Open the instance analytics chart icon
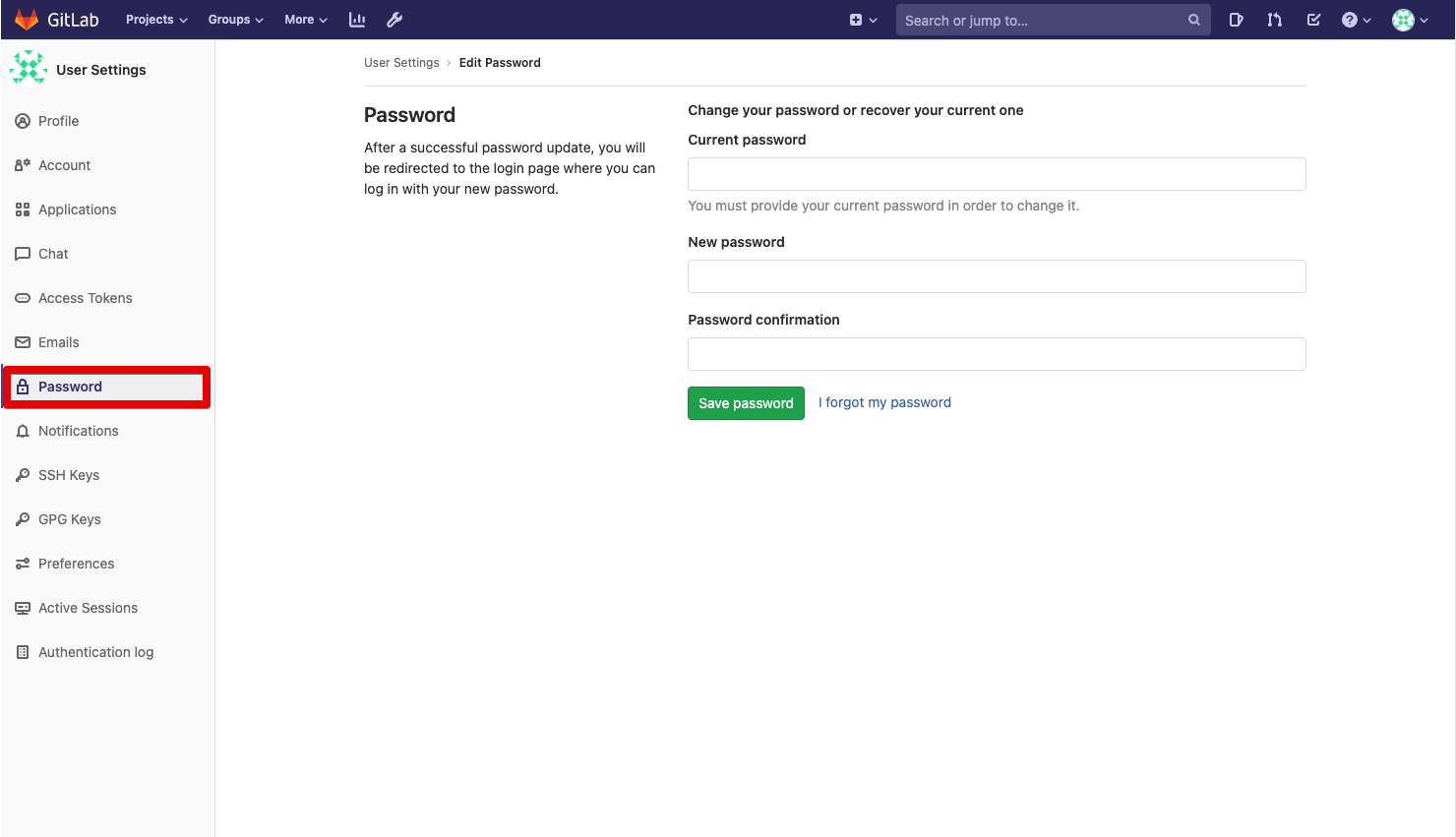1456x837 pixels. (357, 20)
